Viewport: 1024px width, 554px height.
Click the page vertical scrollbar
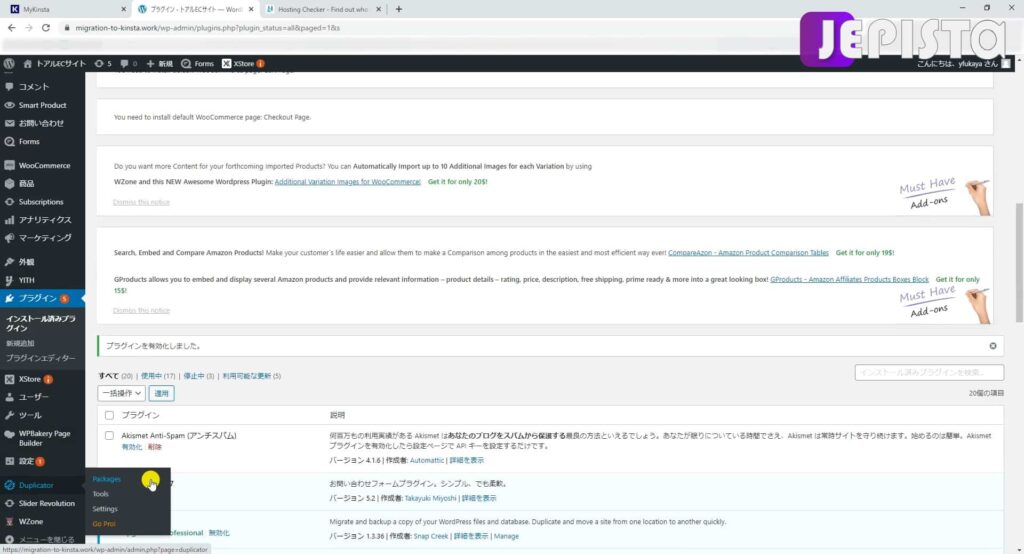tap(1019, 263)
